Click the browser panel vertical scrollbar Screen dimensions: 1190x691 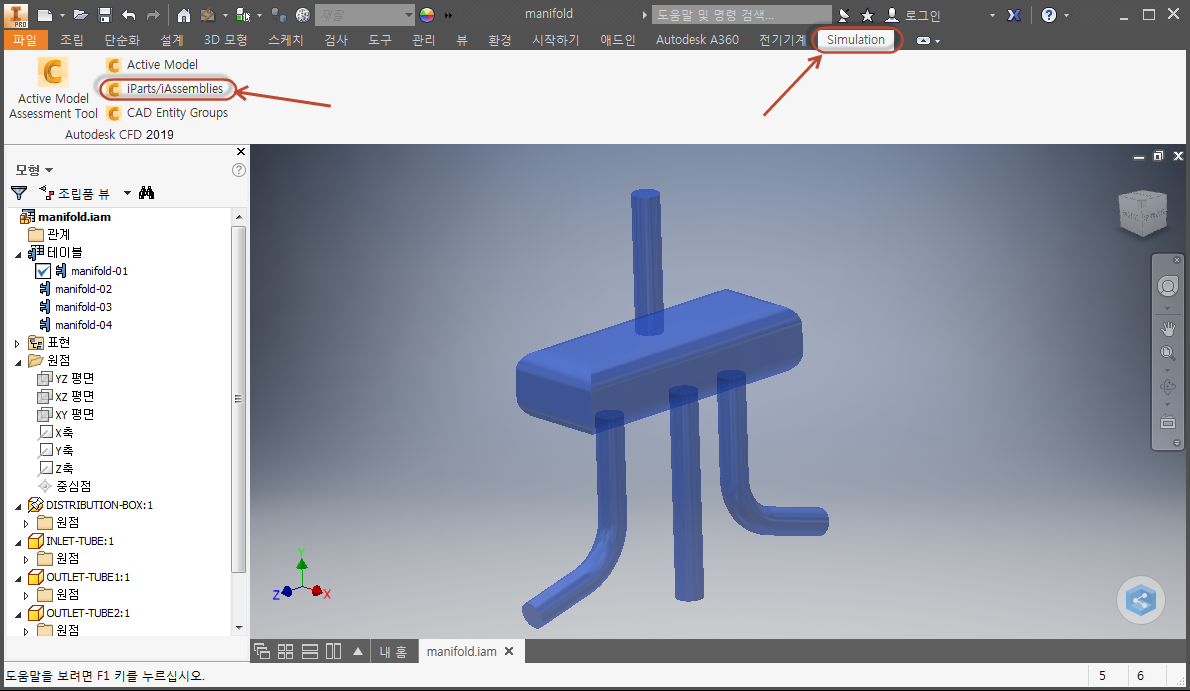238,399
